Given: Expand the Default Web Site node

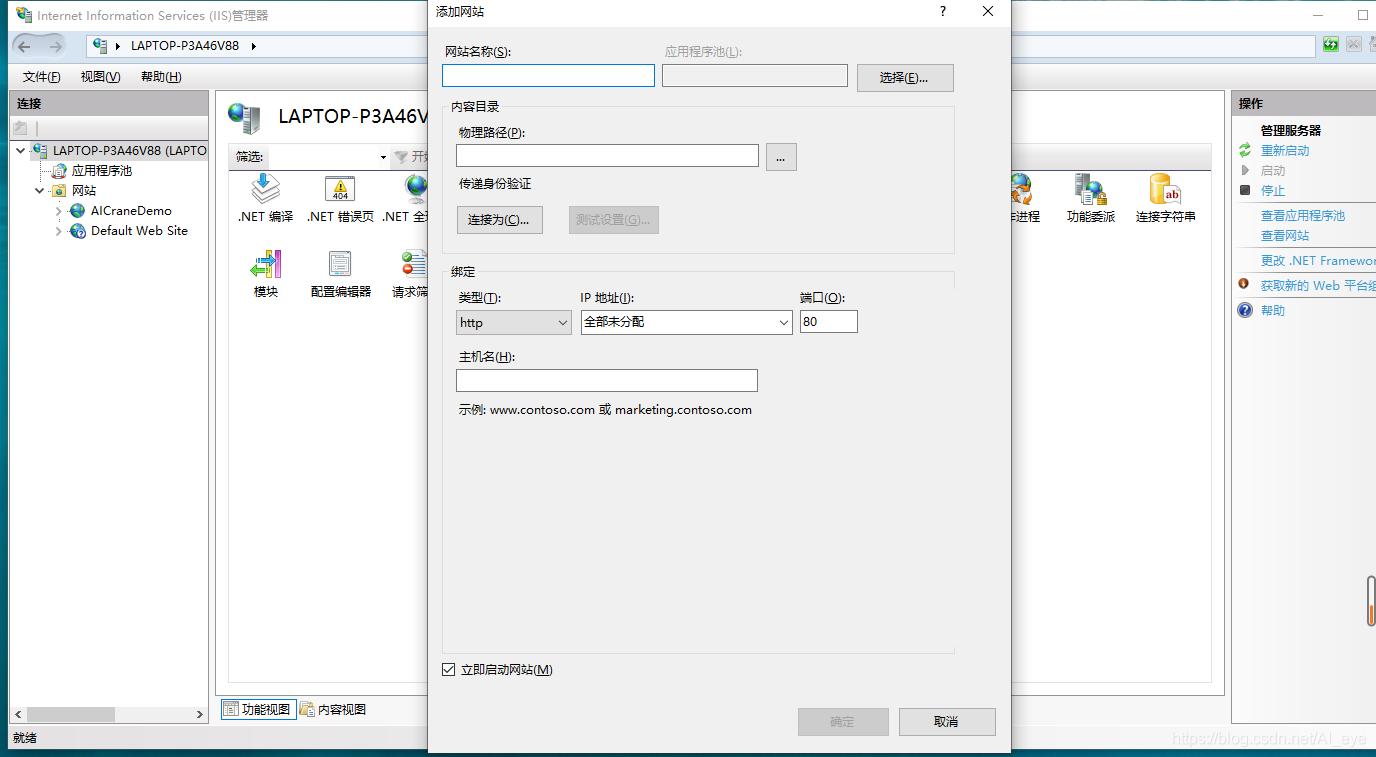Looking at the screenshot, I should [59, 231].
